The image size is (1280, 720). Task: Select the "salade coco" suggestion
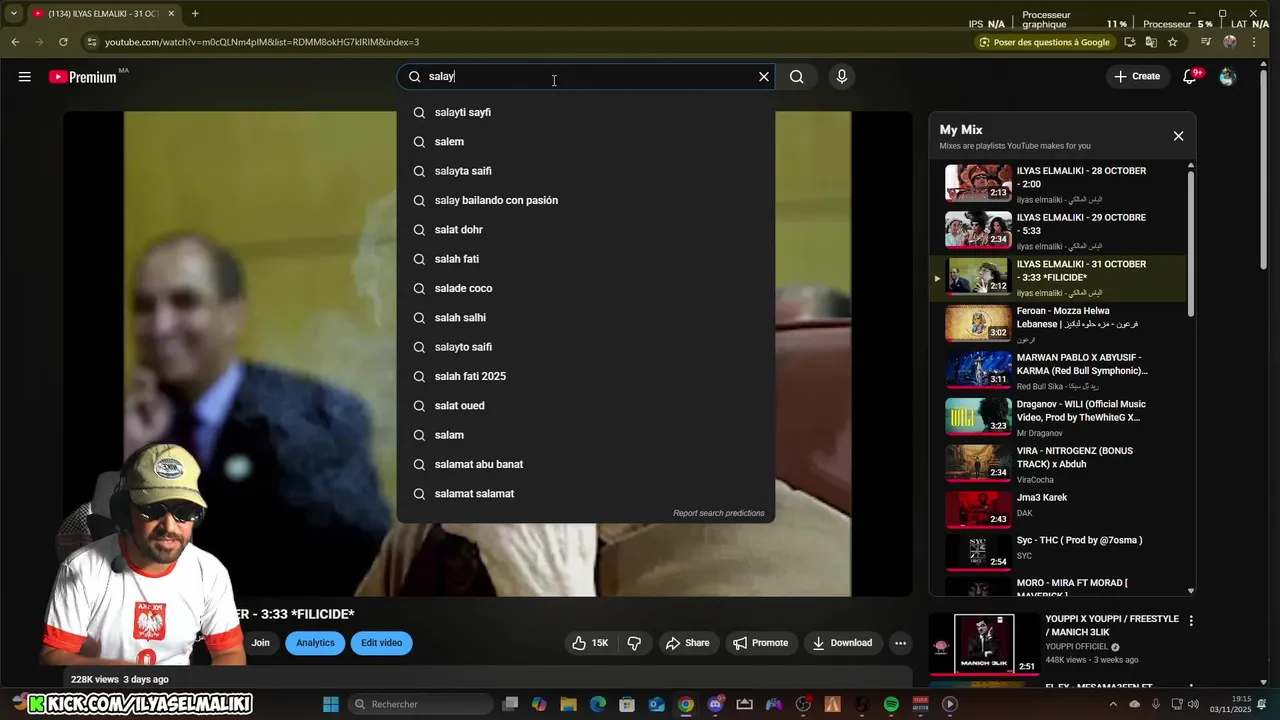(586, 288)
